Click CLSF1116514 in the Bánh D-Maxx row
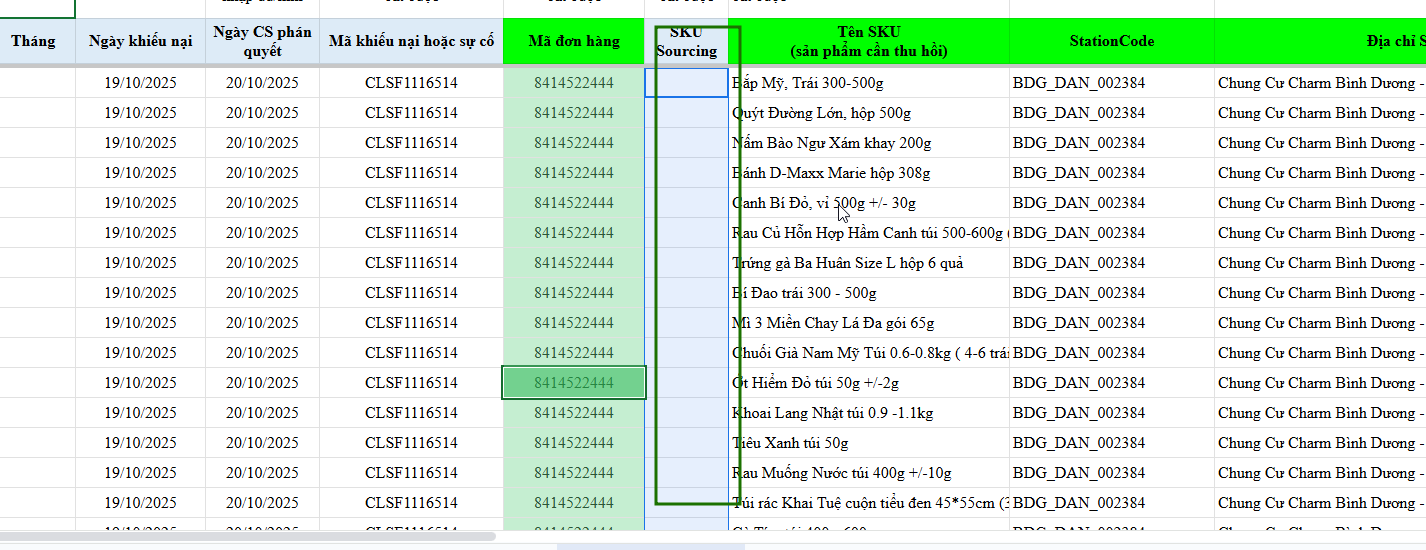Image resolution: width=1426 pixels, height=550 pixels. tap(411, 173)
